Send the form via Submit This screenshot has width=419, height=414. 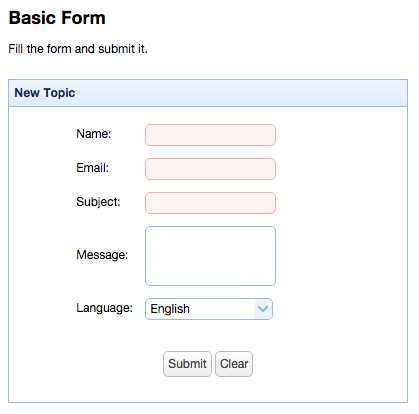pos(187,364)
